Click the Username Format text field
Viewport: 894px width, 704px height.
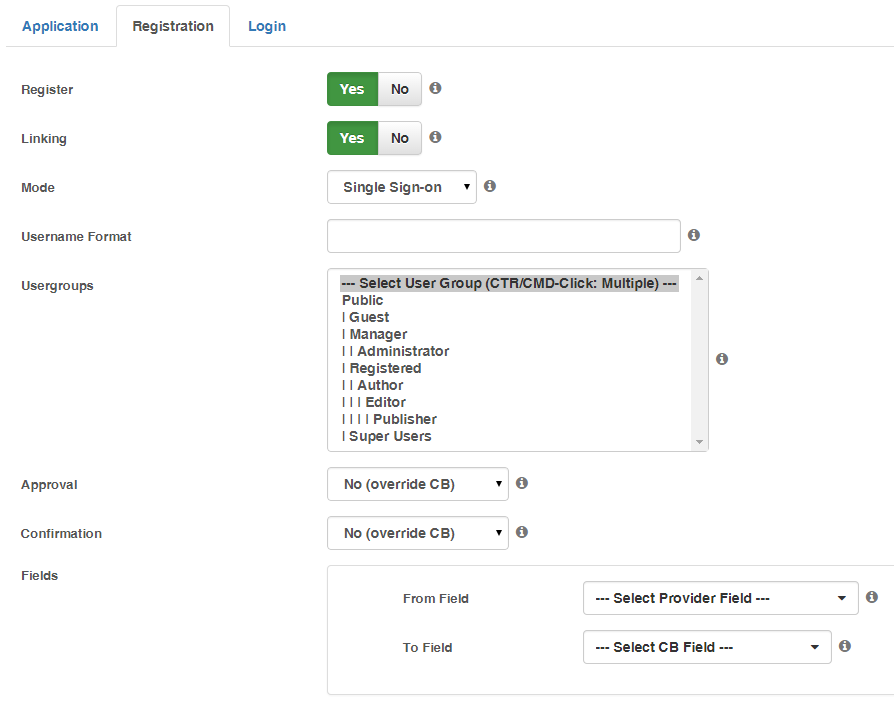tap(503, 236)
